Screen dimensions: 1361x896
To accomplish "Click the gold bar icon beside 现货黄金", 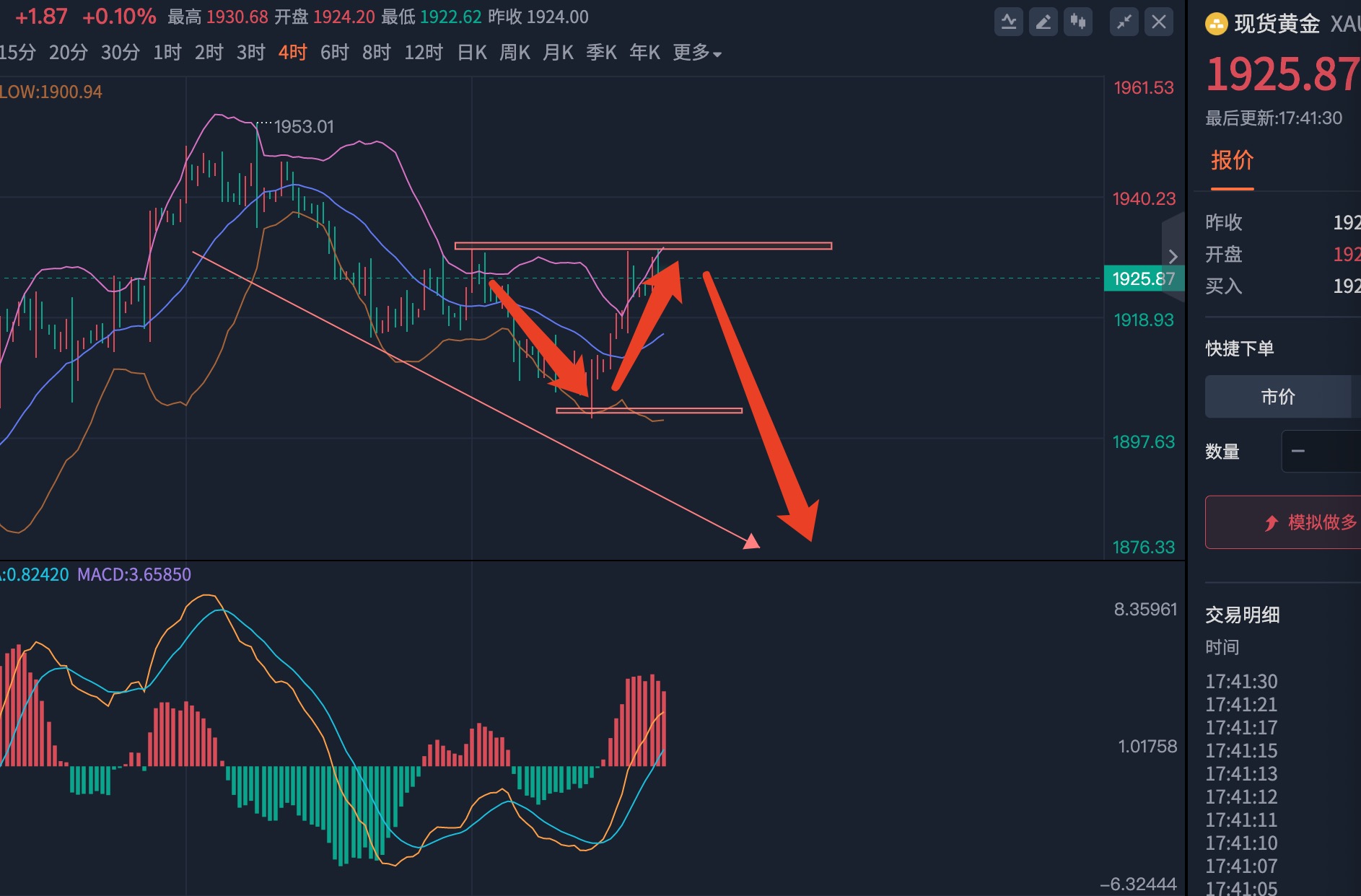I will [x=1217, y=25].
